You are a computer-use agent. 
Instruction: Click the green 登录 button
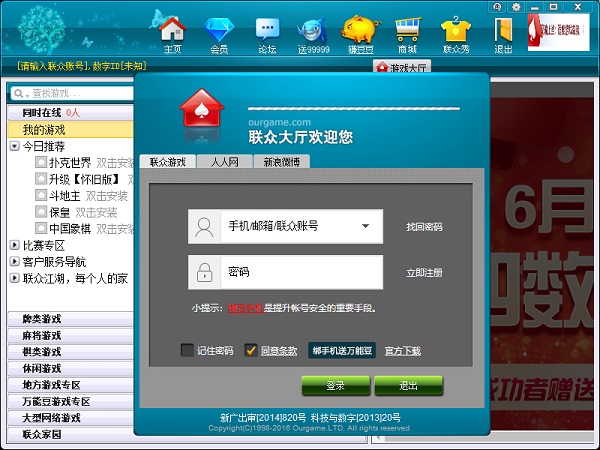click(336, 385)
